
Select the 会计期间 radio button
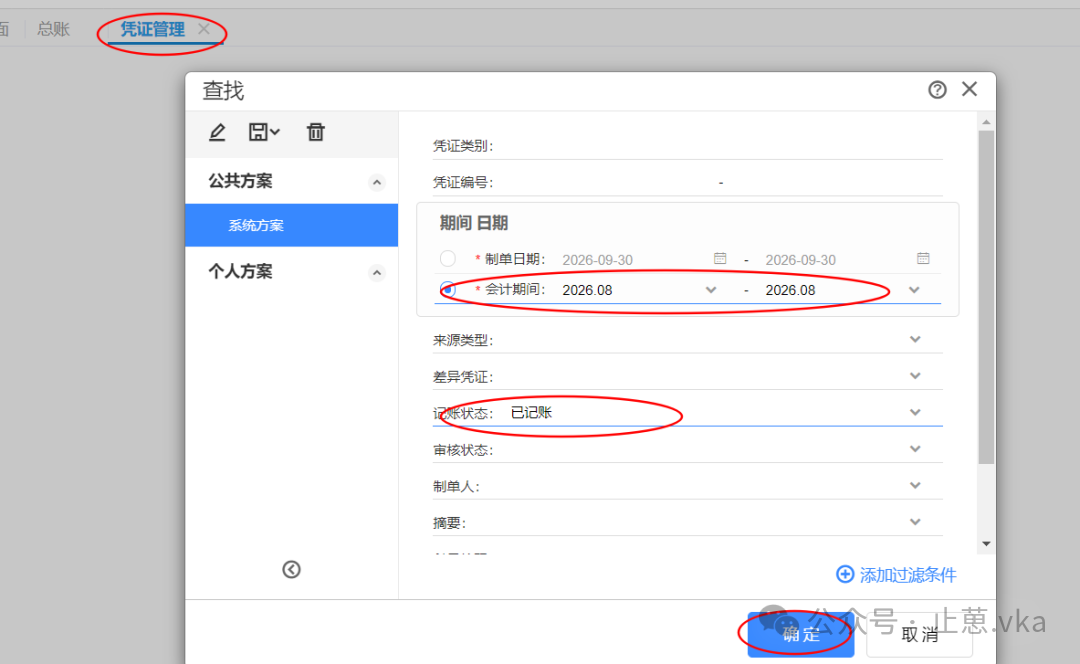point(448,289)
